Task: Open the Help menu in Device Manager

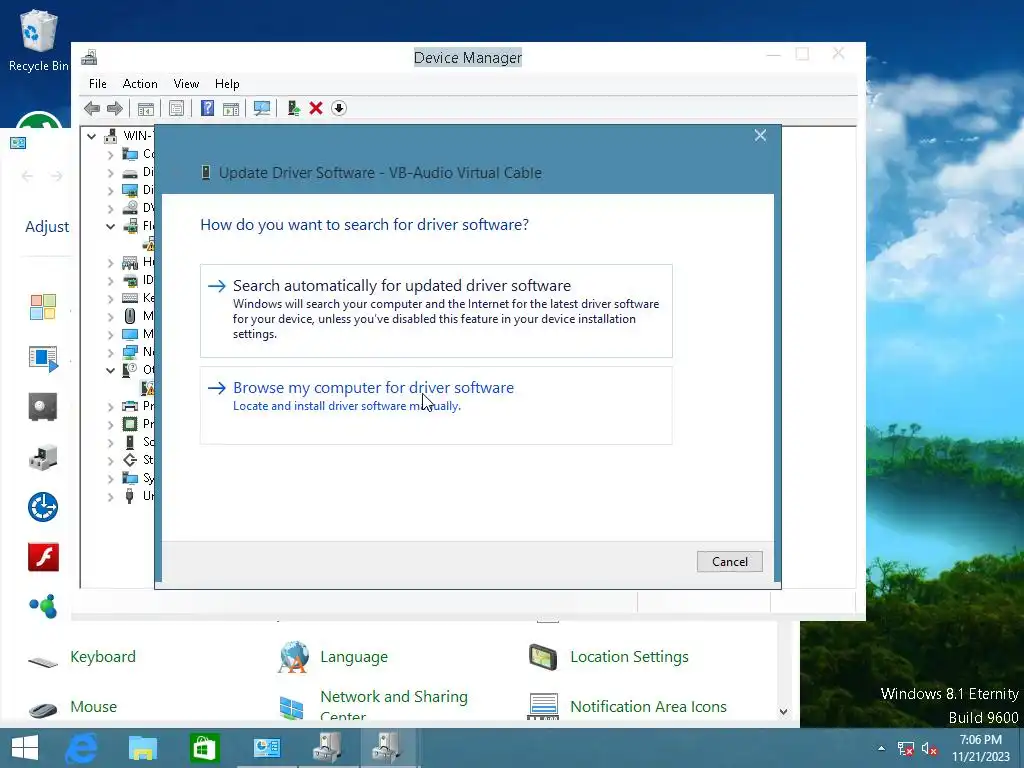Action: 227,84
